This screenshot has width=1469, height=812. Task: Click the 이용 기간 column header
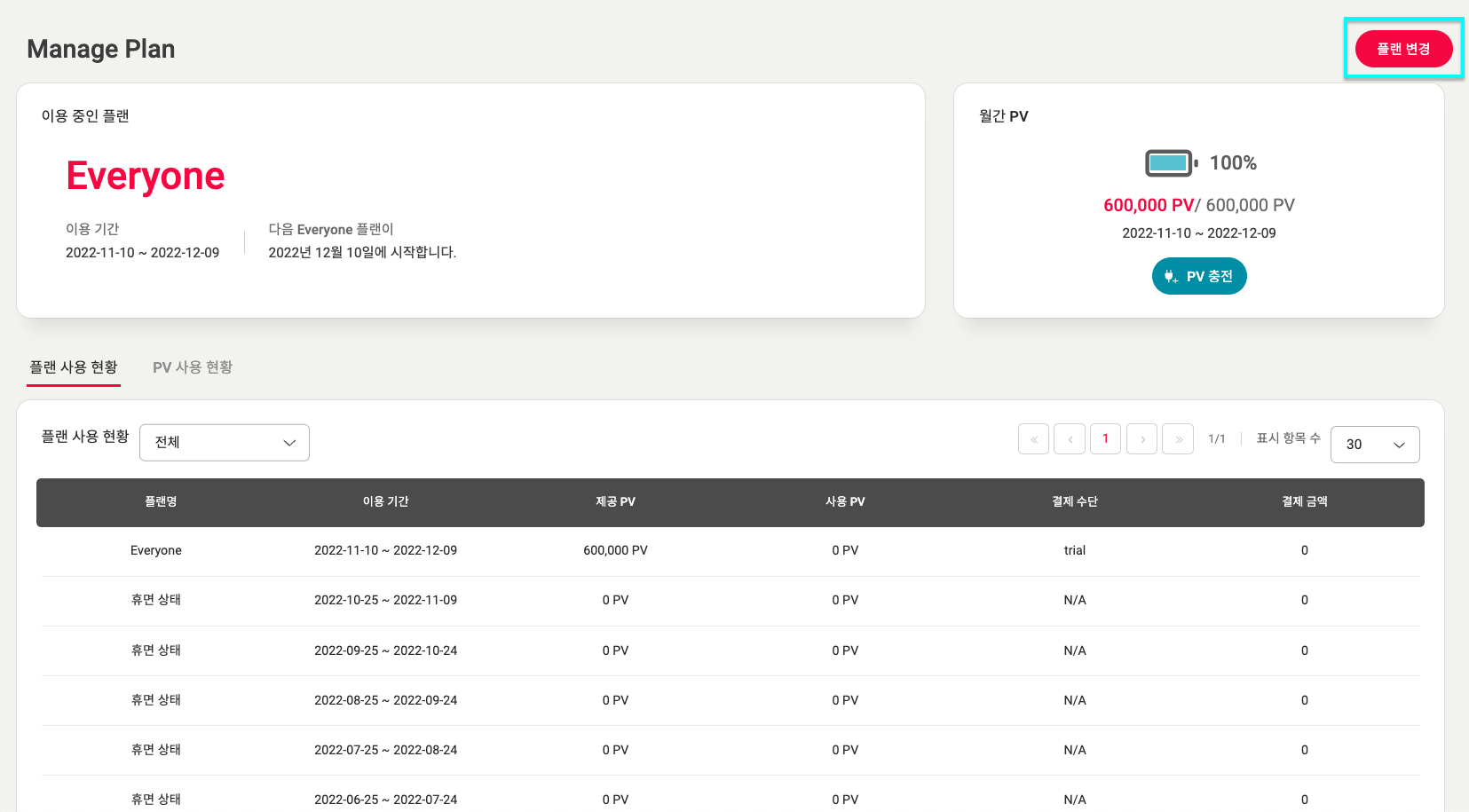coord(385,501)
